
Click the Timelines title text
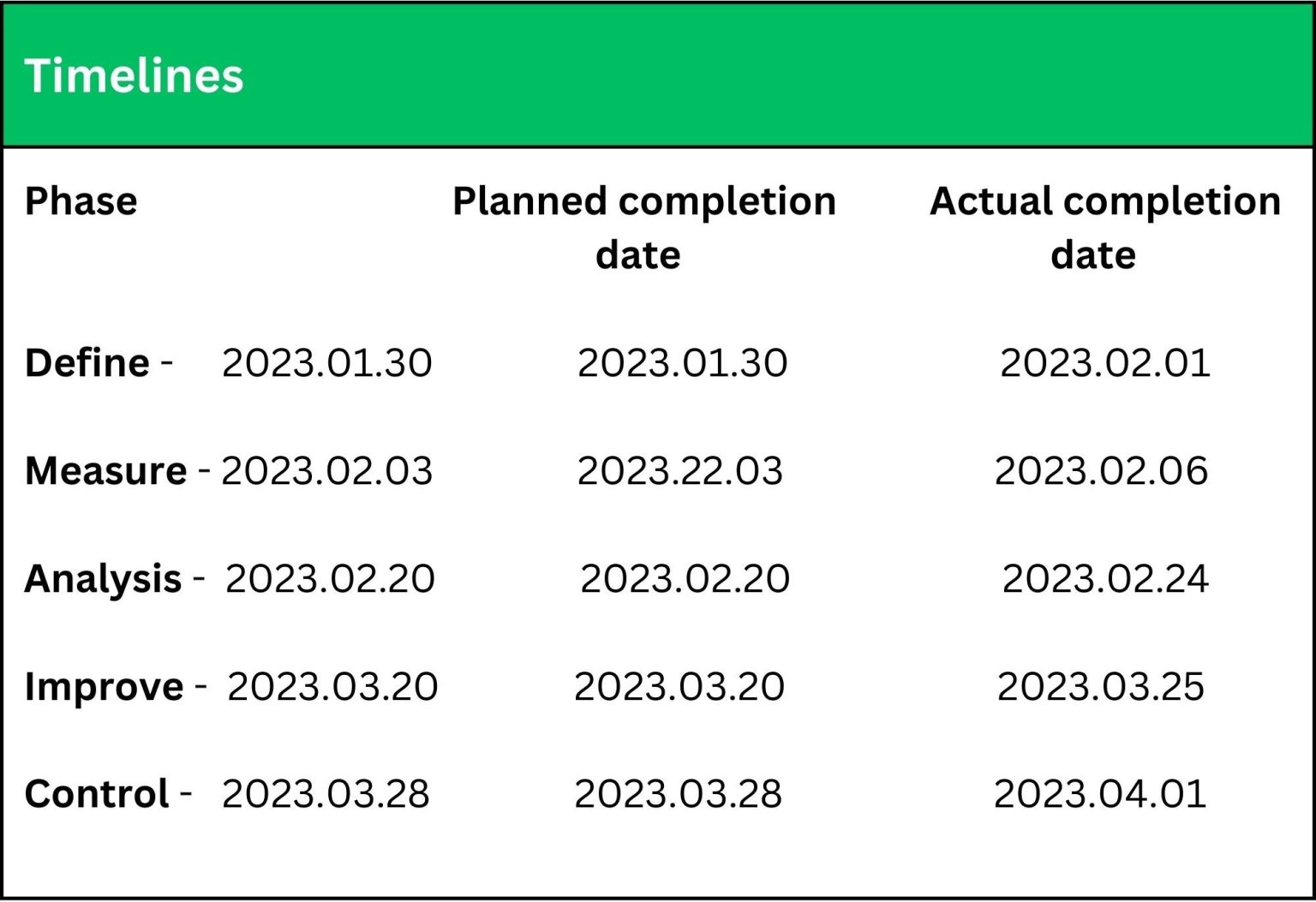click(134, 75)
